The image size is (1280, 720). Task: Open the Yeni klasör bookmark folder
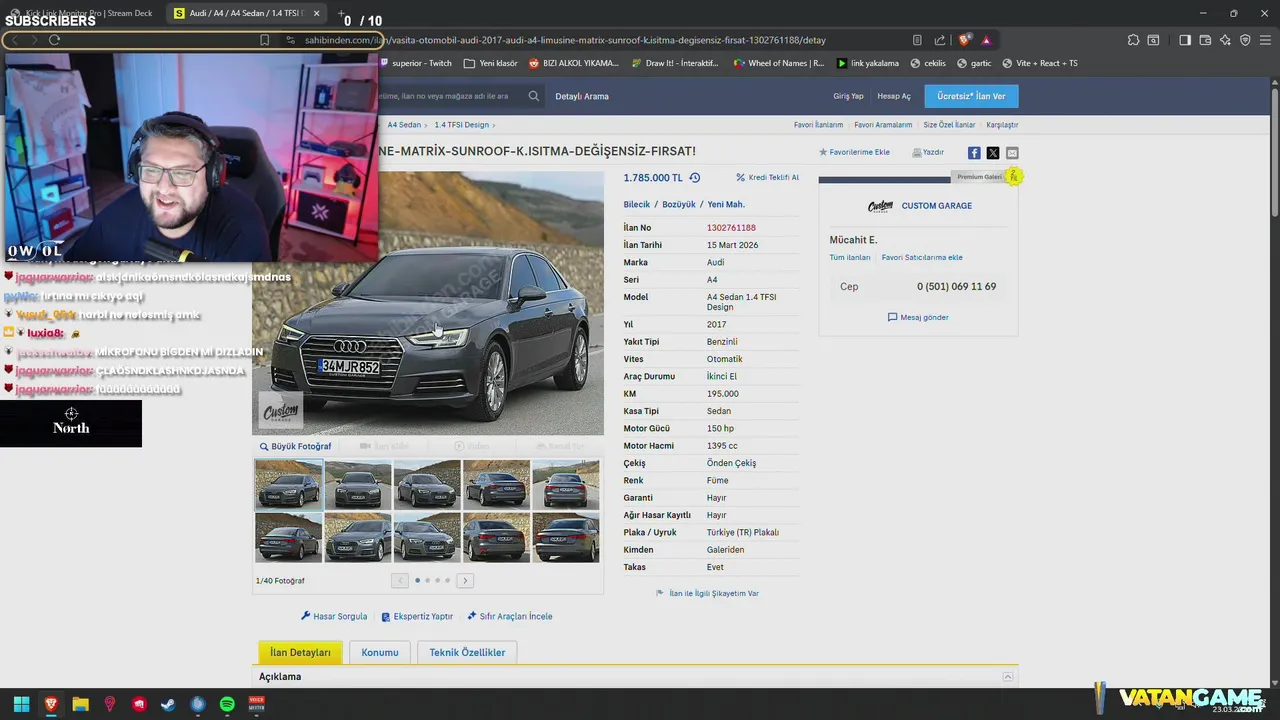(491, 63)
